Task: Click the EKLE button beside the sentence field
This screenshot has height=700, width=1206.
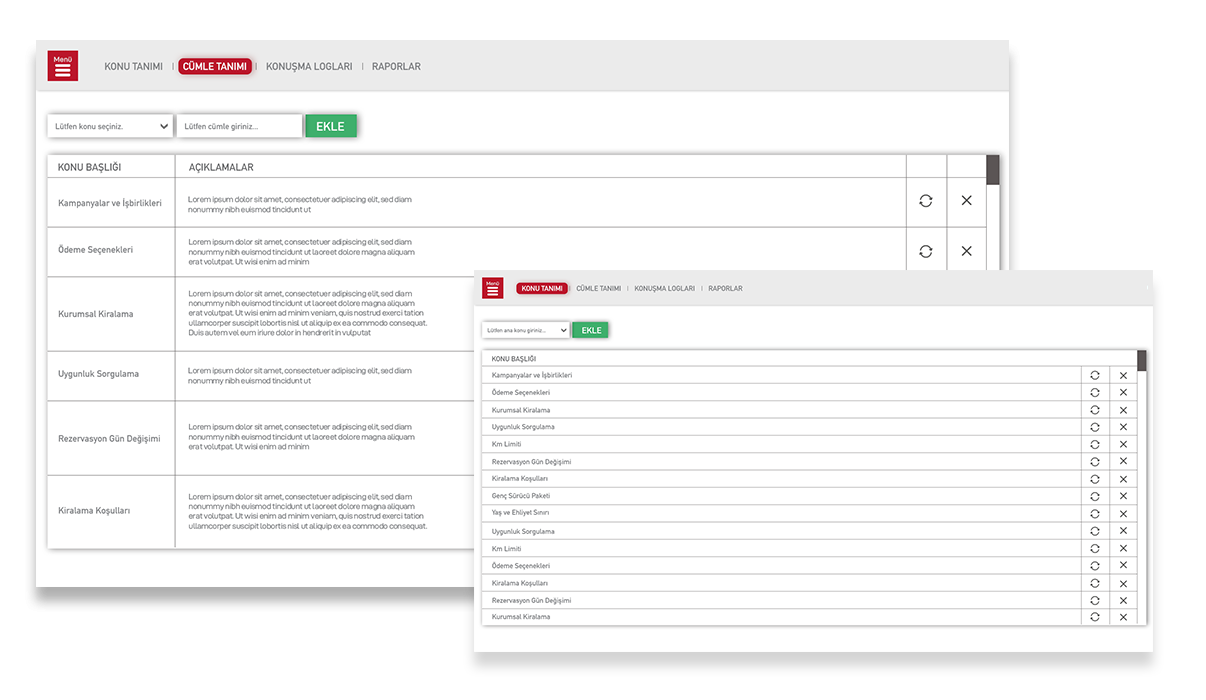Action: coord(330,126)
